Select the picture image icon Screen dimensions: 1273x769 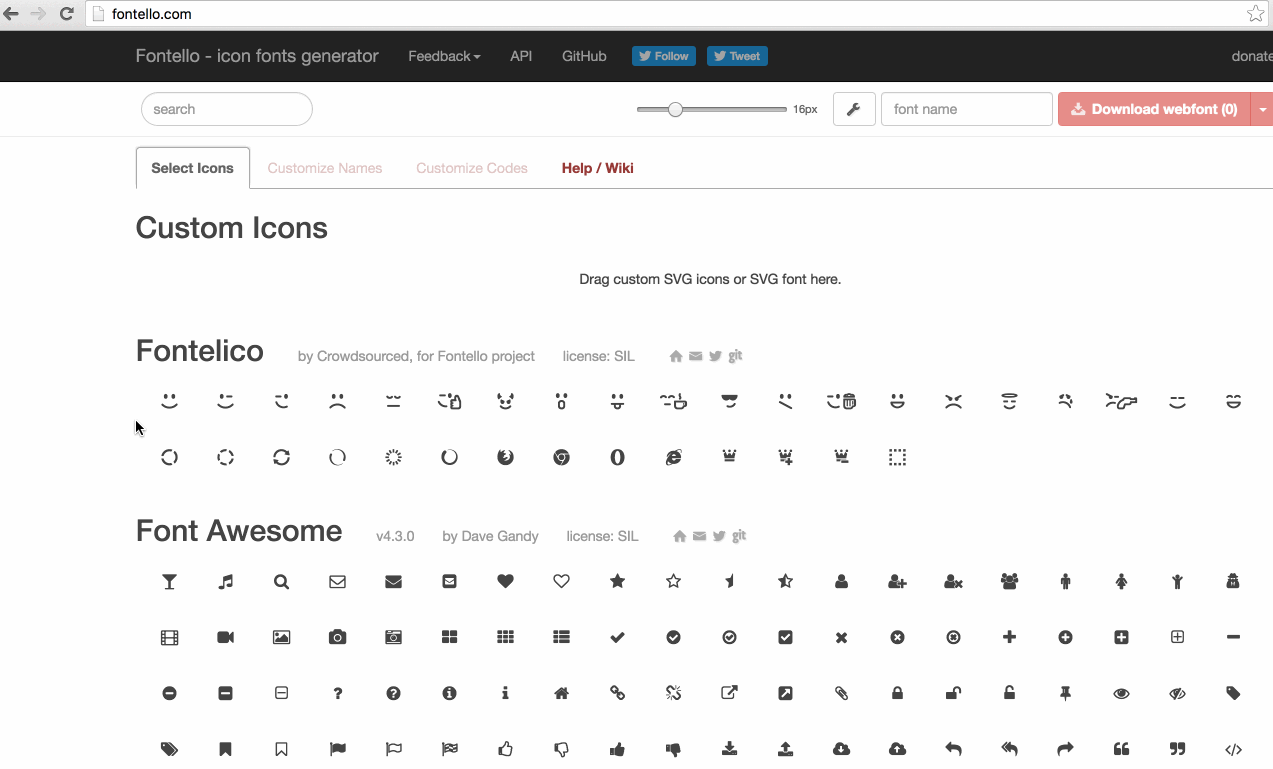point(282,637)
